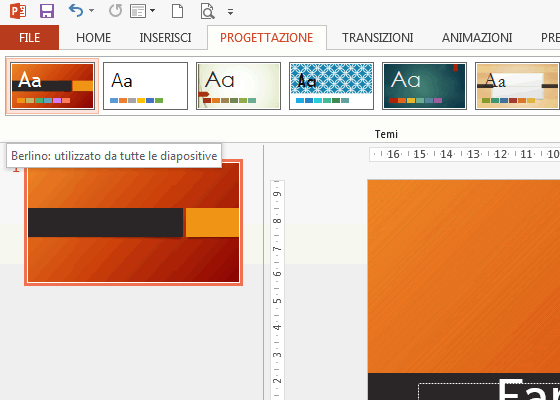This screenshot has width=560, height=400.
Task: Create a new blank presentation using the page icon
Action: (x=178, y=11)
